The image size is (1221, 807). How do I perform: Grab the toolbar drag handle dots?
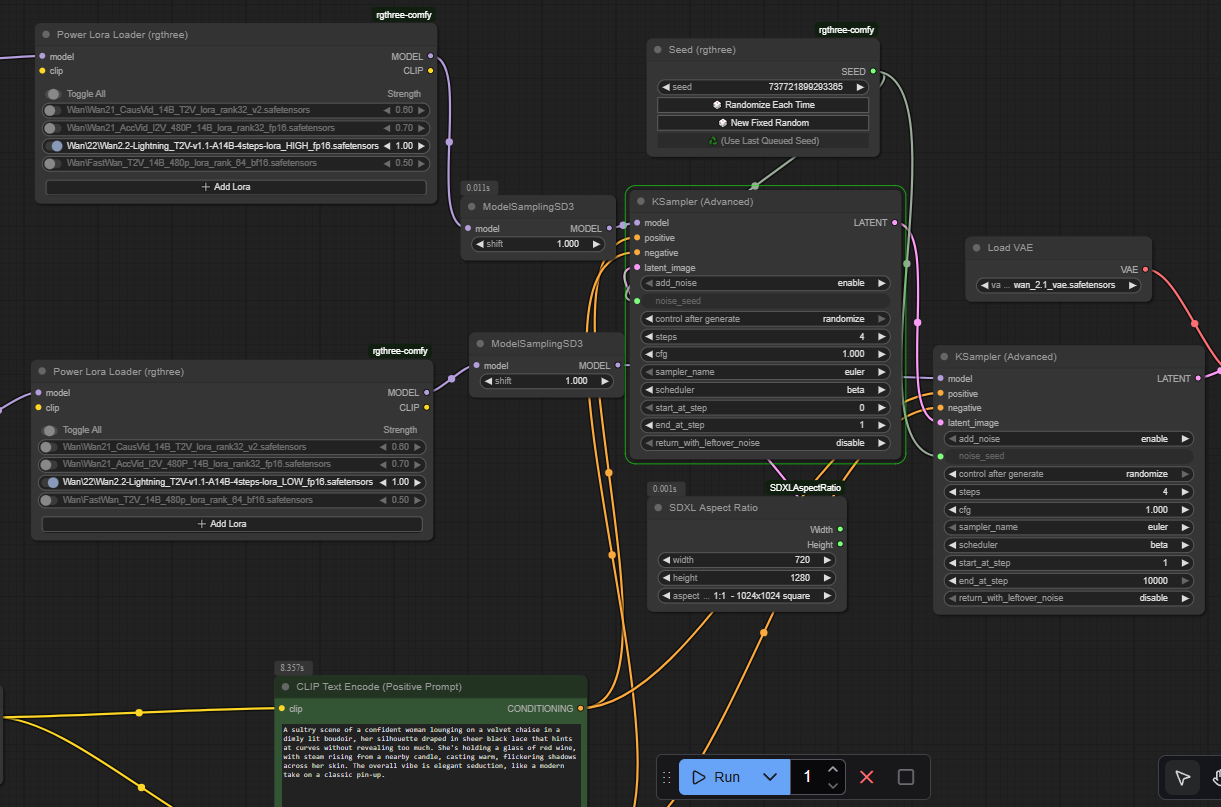(x=666, y=777)
